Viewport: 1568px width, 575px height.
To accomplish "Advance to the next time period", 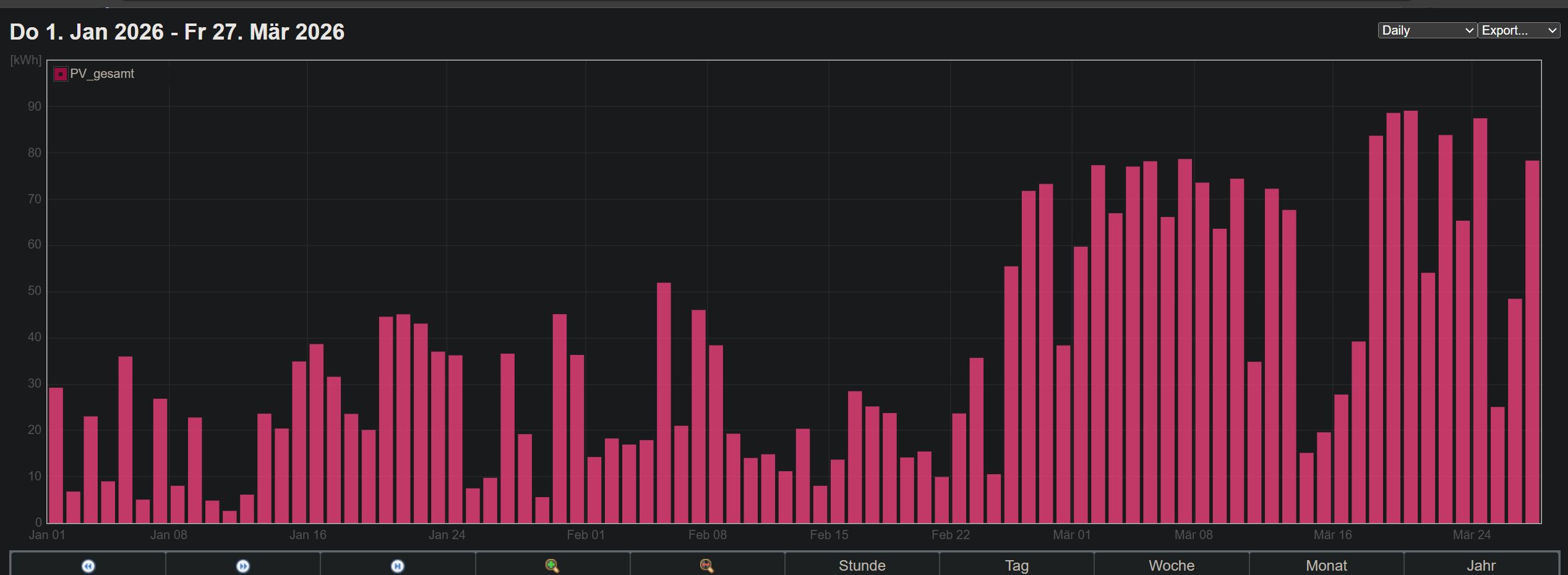I will pos(243,566).
